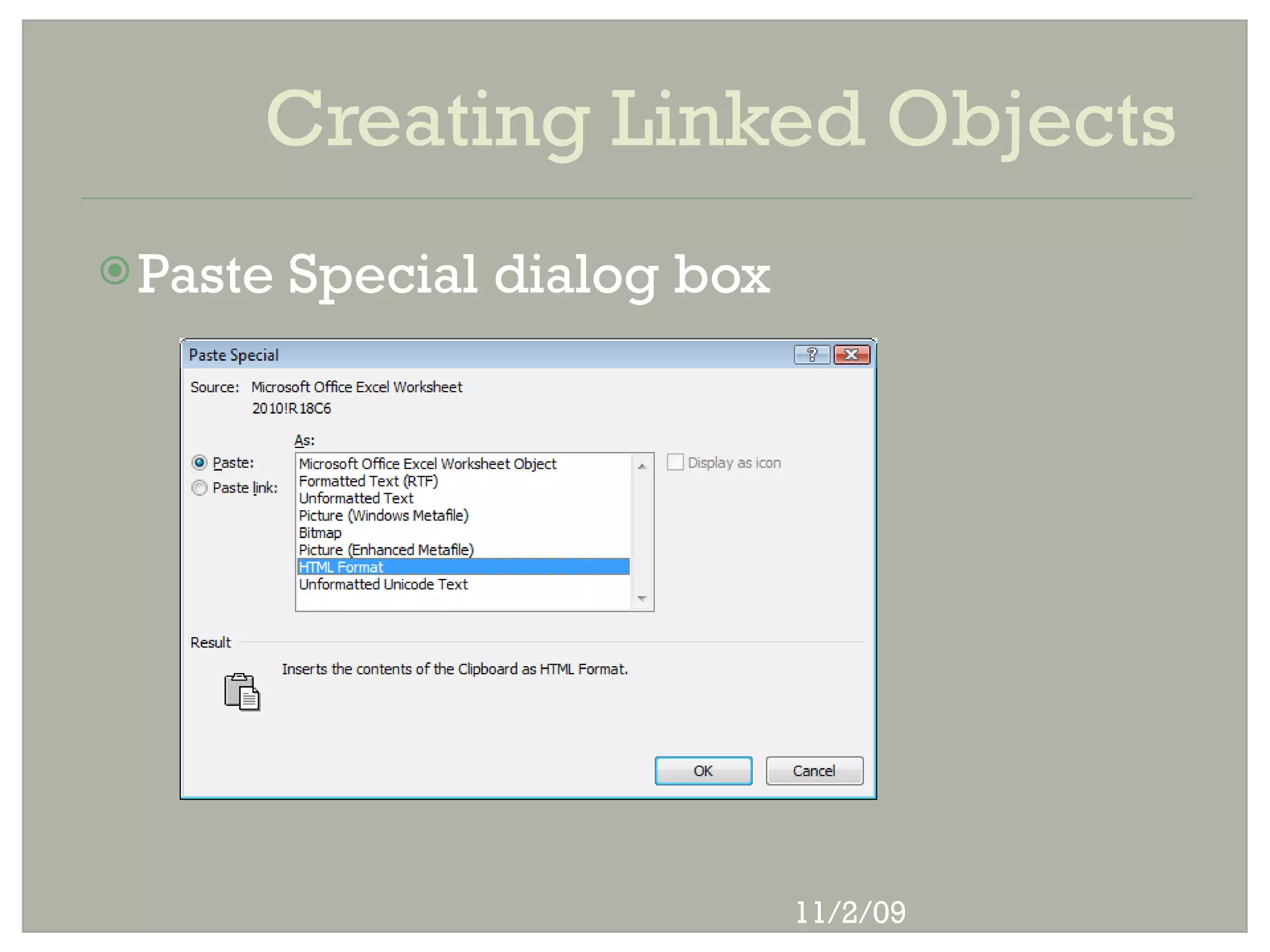Select the Paste link radio button
The height and width of the screenshot is (952, 1270).
[199, 488]
